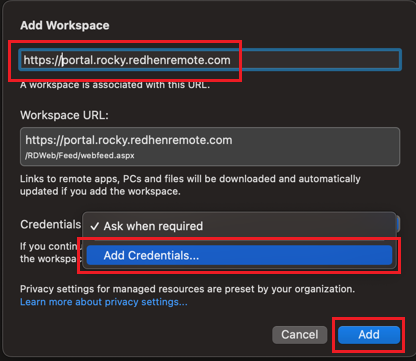Screen dimensions: 416x361
Task: Click the 'Workspace URL:' label
Action: coord(64,115)
